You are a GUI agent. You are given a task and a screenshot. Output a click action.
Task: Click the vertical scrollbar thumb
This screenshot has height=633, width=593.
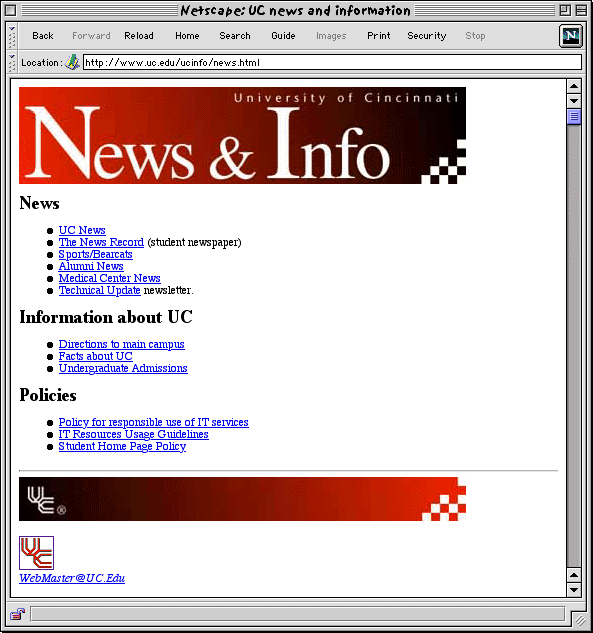pos(574,117)
